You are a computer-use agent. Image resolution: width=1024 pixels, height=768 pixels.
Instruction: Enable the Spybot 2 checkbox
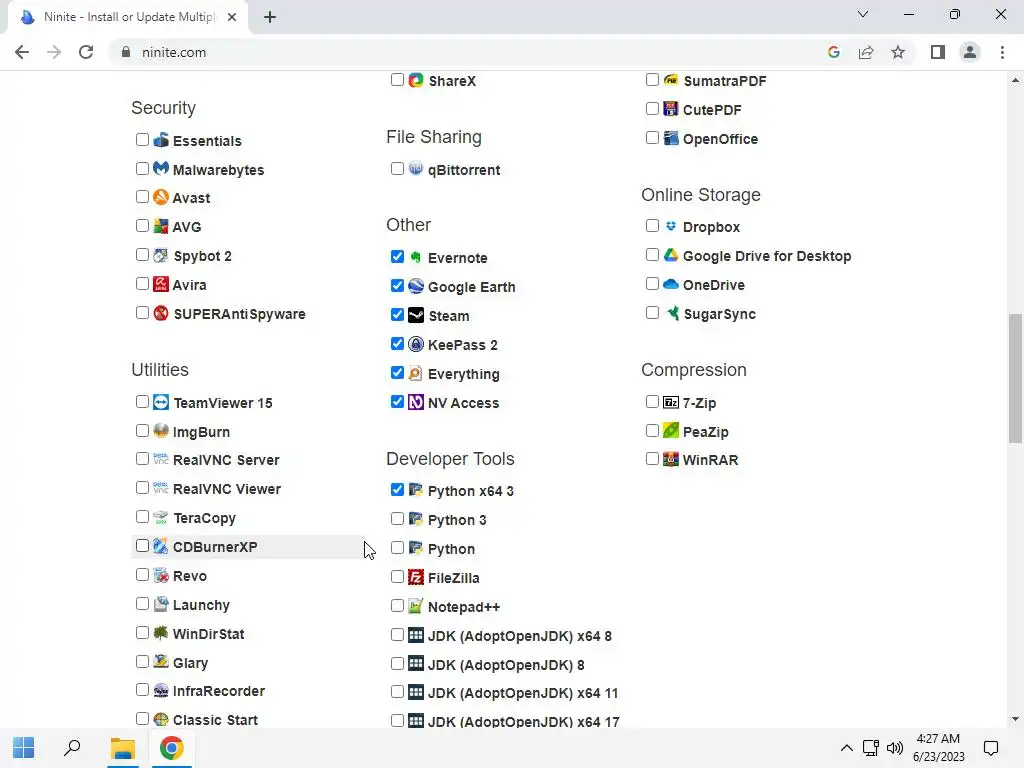(142, 255)
